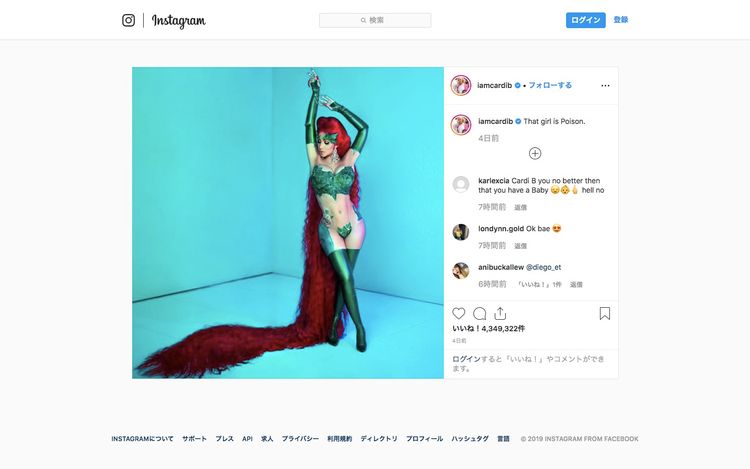The height and width of the screenshot is (469, 750).
Task: Click the フォローする follow link
Action: tap(550, 85)
